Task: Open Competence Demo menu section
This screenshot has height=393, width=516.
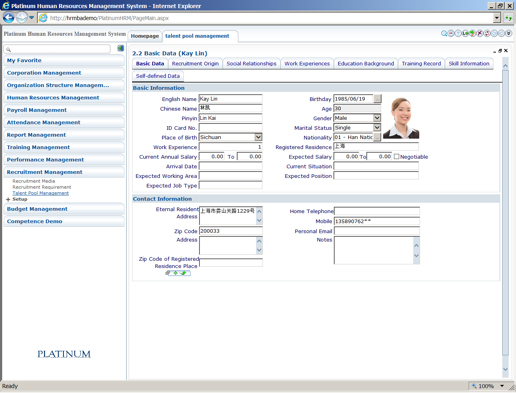Action: tap(64, 221)
